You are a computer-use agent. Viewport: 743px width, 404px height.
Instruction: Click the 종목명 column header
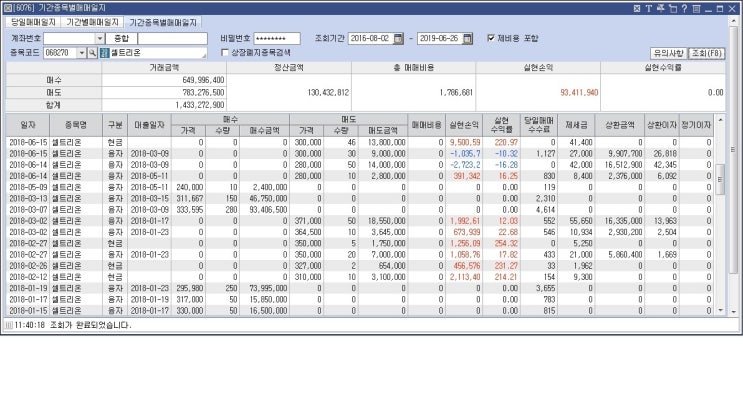coord(76,125)
